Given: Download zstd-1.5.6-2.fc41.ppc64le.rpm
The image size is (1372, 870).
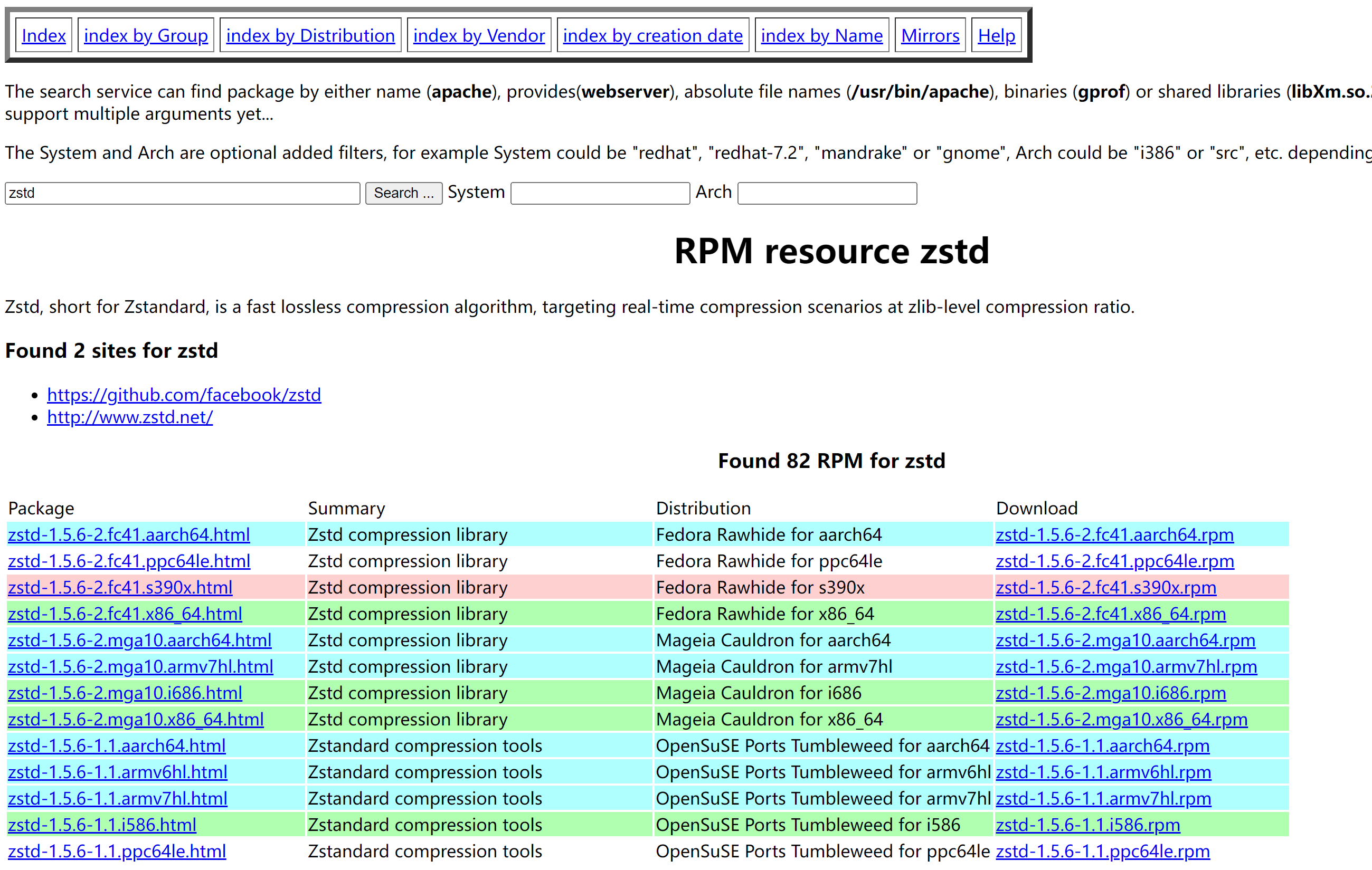Looking at the screenshot, I should pos(1115,561).
